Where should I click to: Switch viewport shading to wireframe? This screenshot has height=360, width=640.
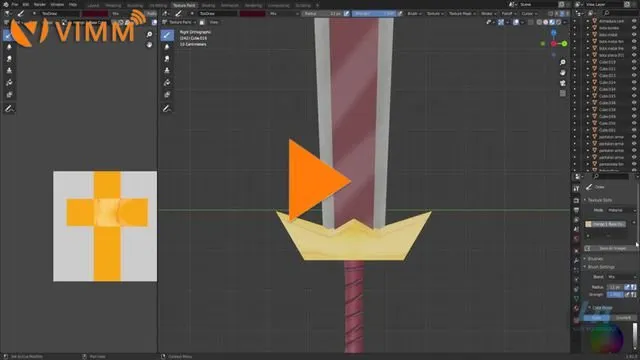coord(539,22)
